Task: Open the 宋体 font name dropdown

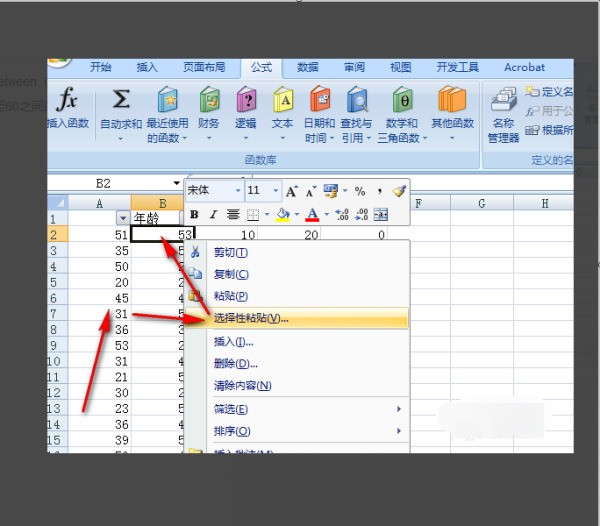Action: (x=238, y=190)
